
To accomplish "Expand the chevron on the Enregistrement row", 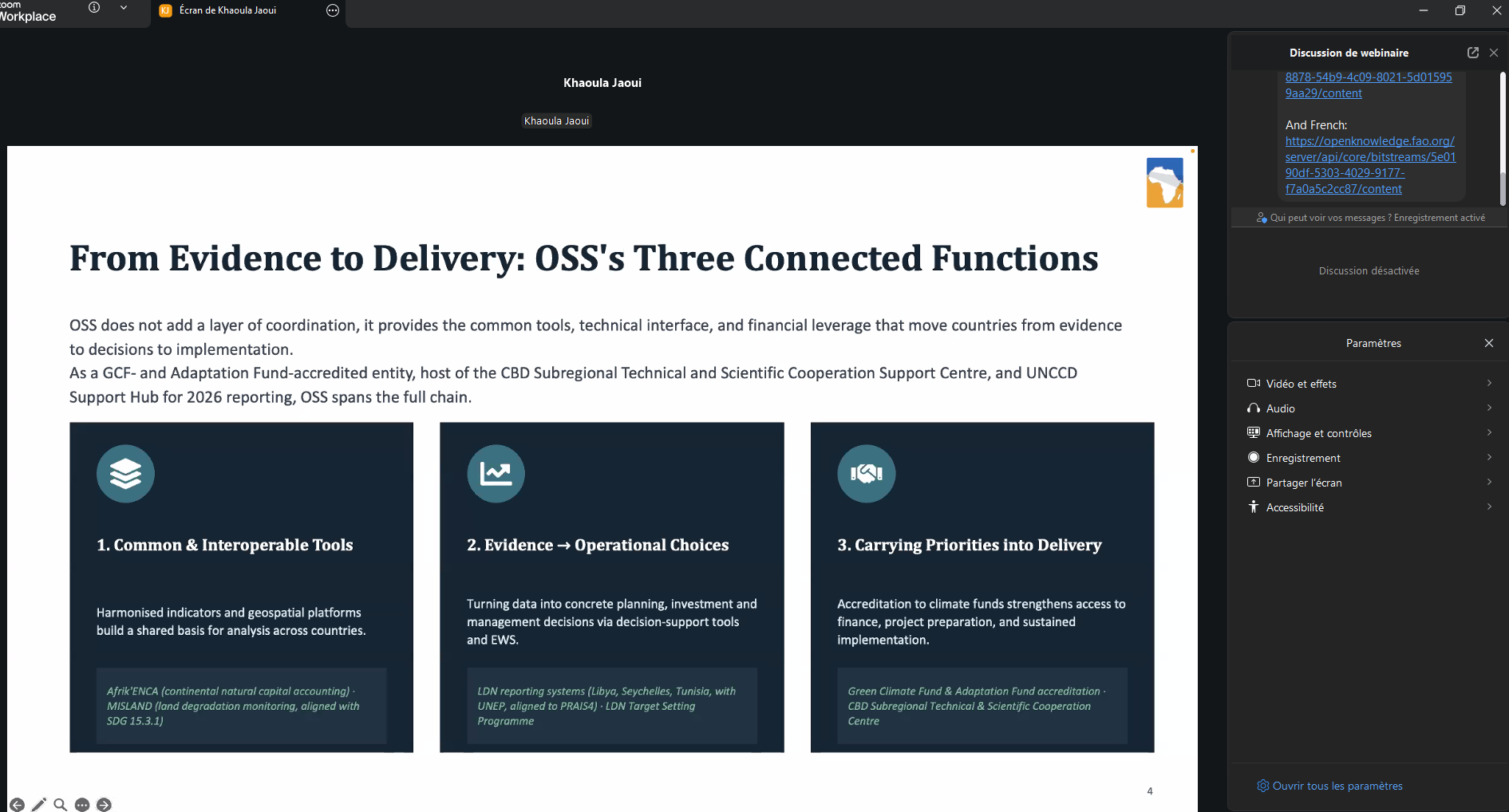I will coord(1489,457).
